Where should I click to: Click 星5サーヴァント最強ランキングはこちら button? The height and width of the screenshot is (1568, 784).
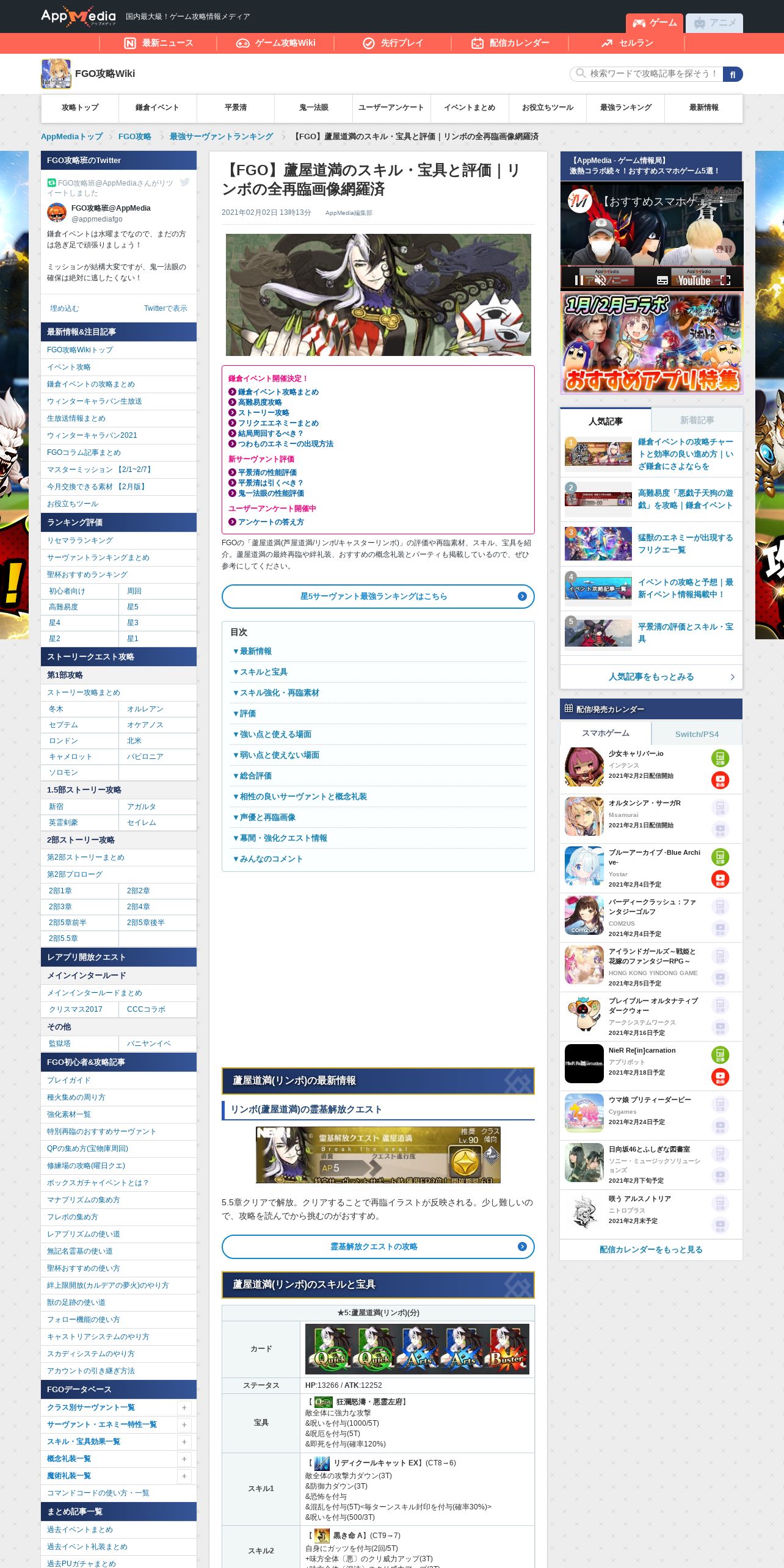point(378,597)
